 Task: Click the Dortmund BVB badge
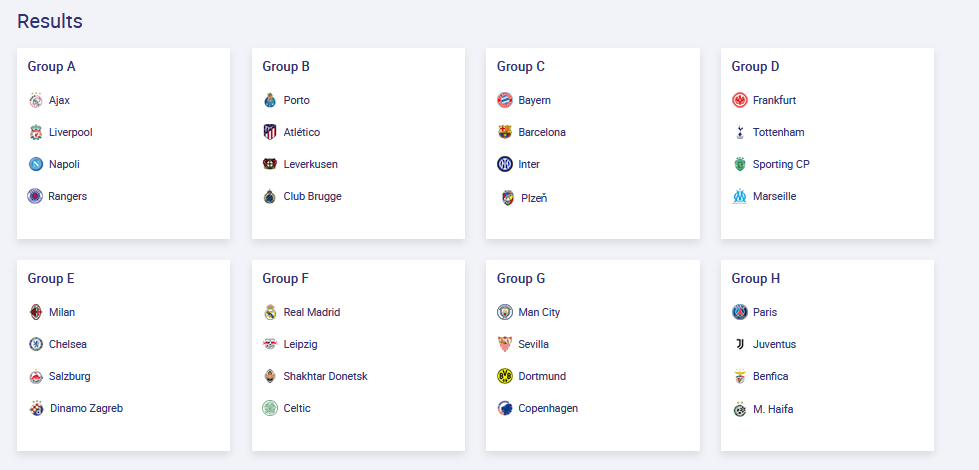(504, 376)
